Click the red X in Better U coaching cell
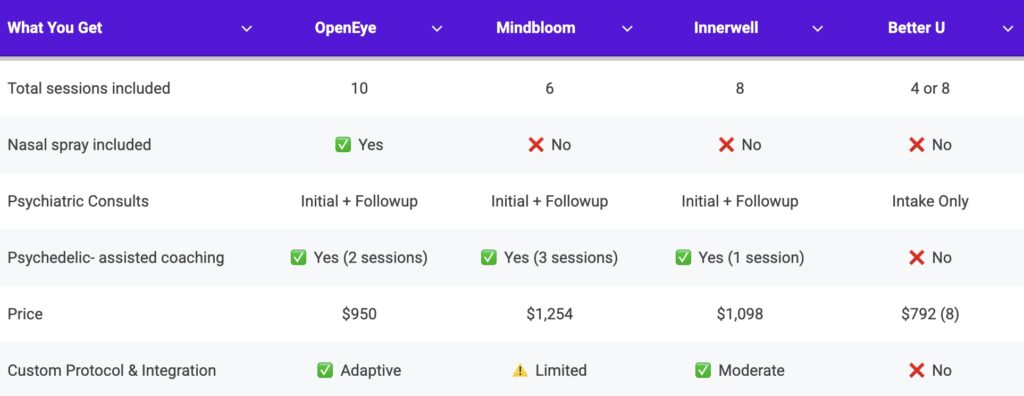The width and height of the screenshot is (1024, 396). pos(916,257)
